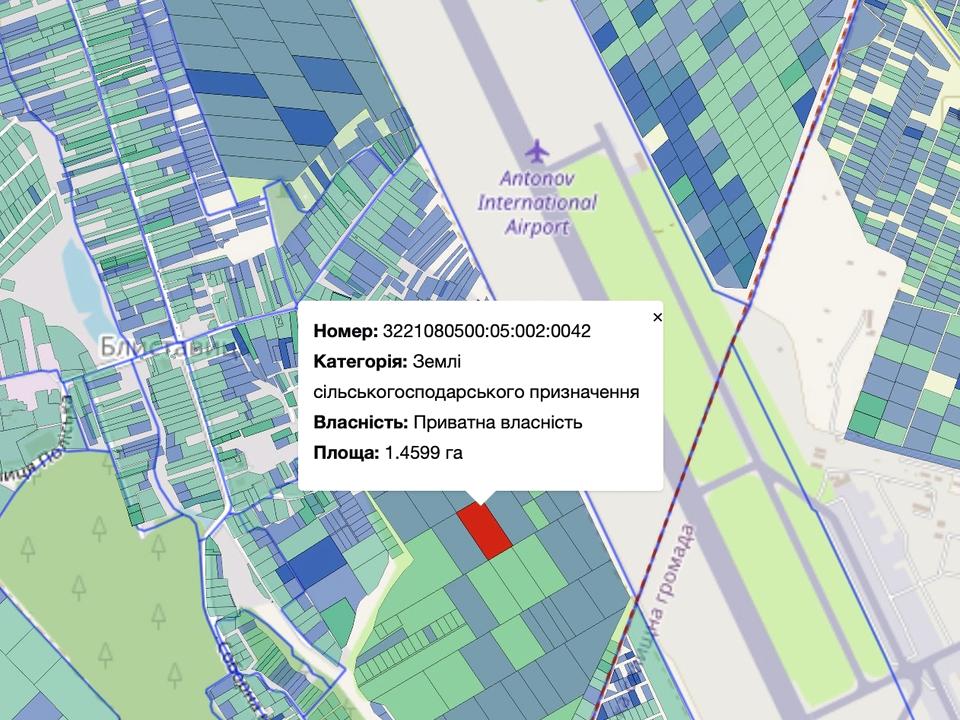This screenshot has width=960, height=720.
Task: Click the сільськогосподарського призначення text
Action: (x=476, y=392)
